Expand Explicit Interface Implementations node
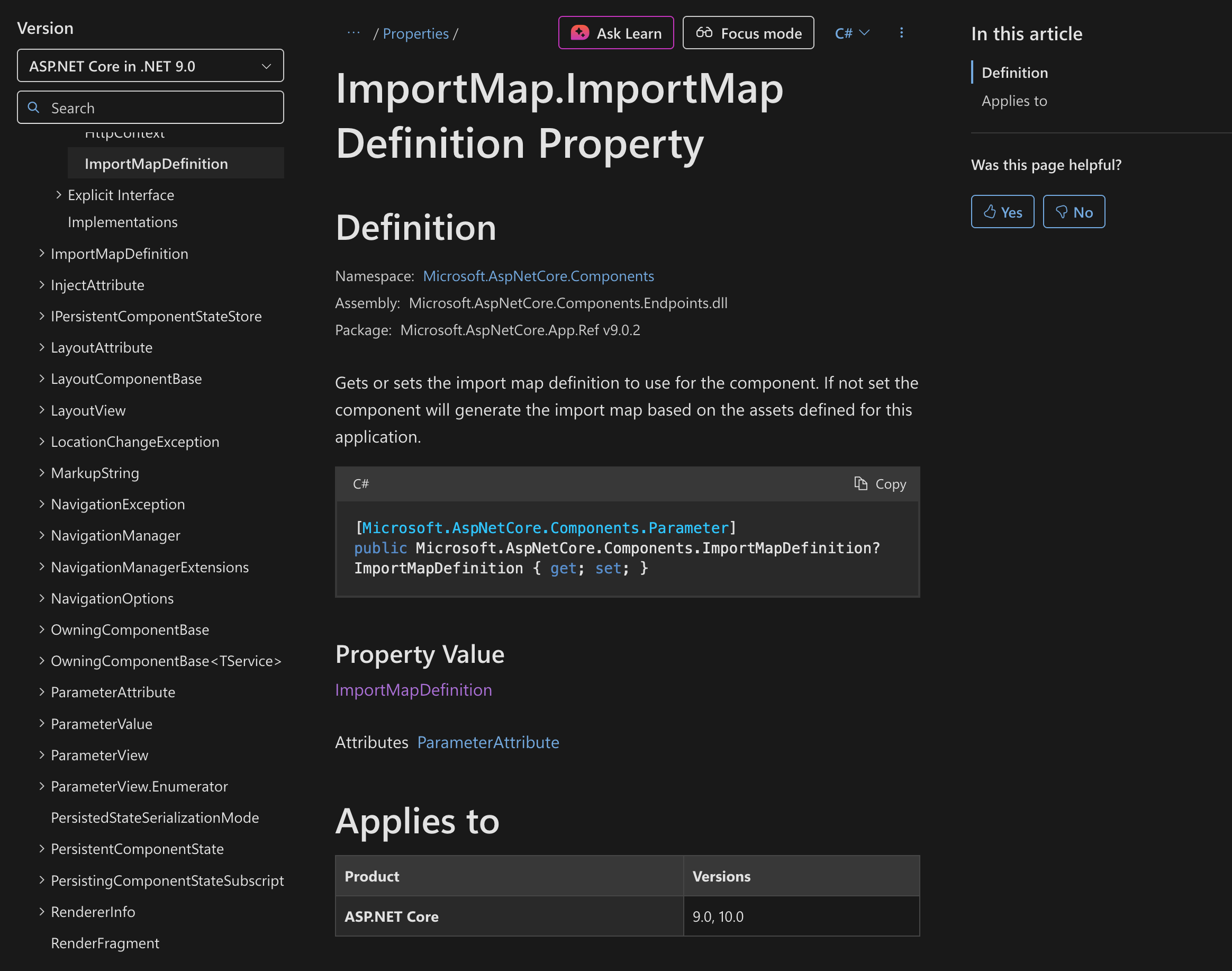The height and width of the screenshot is (971, 1232). [59, 195]
